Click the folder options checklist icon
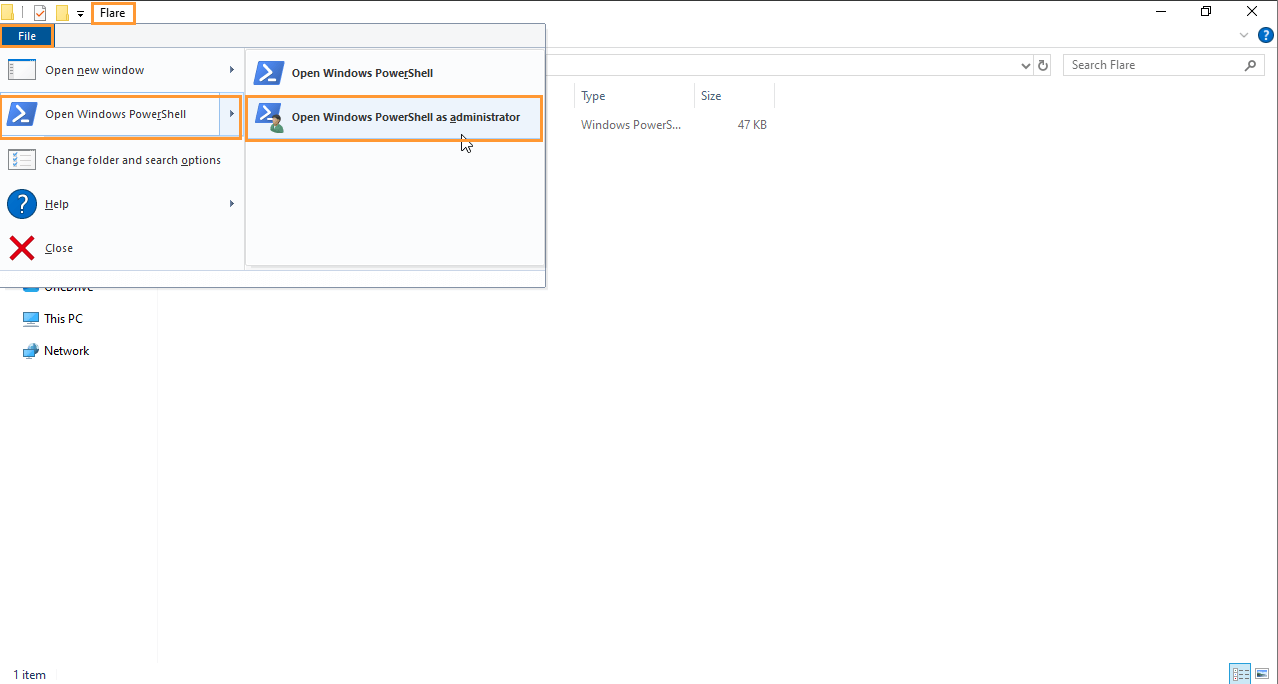The height and width of the screenshot is (684, 1278). [x=22, y=160]
